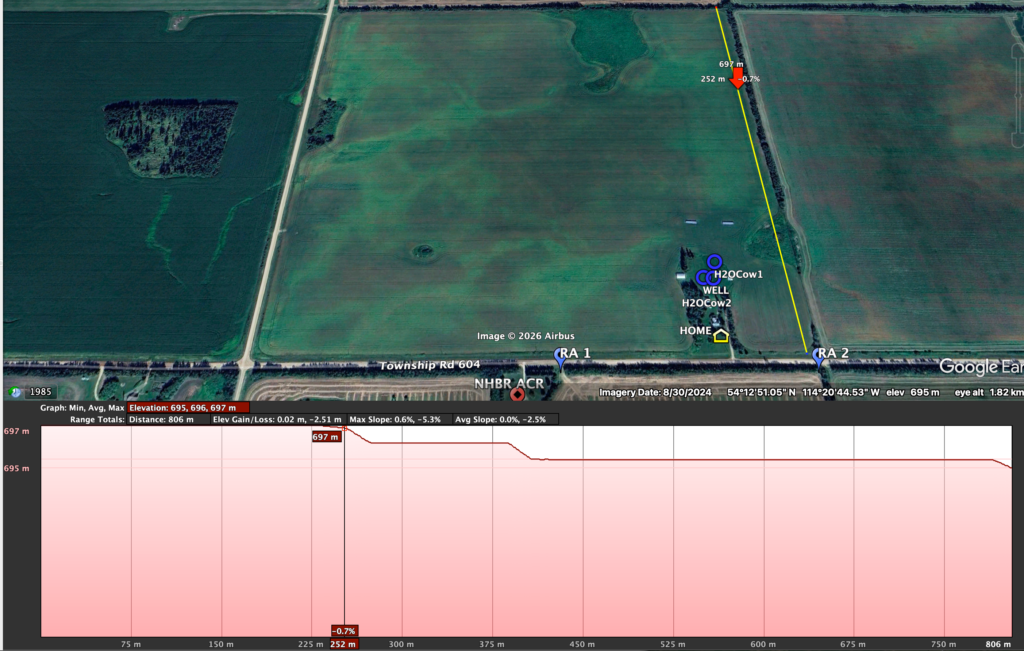Click the topmost blue circle placemark
This screenshot has width=1024, height=651.
714,261
